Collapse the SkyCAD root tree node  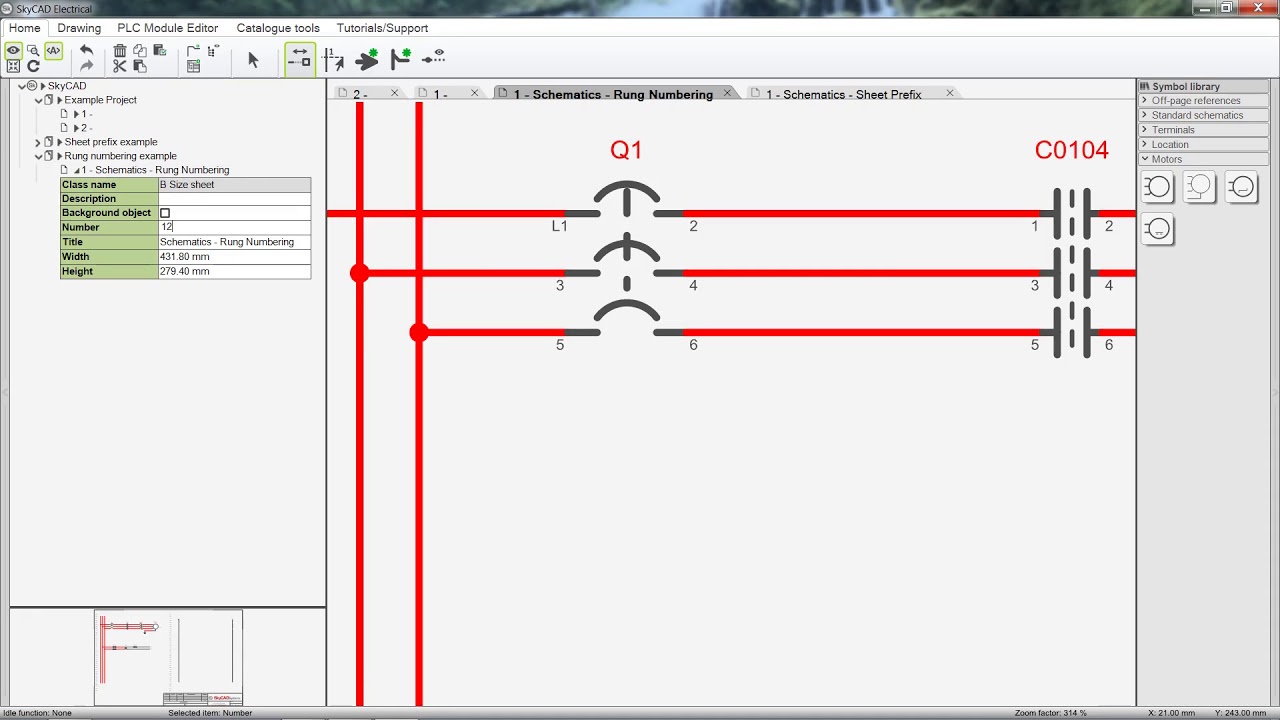(22, 86)
